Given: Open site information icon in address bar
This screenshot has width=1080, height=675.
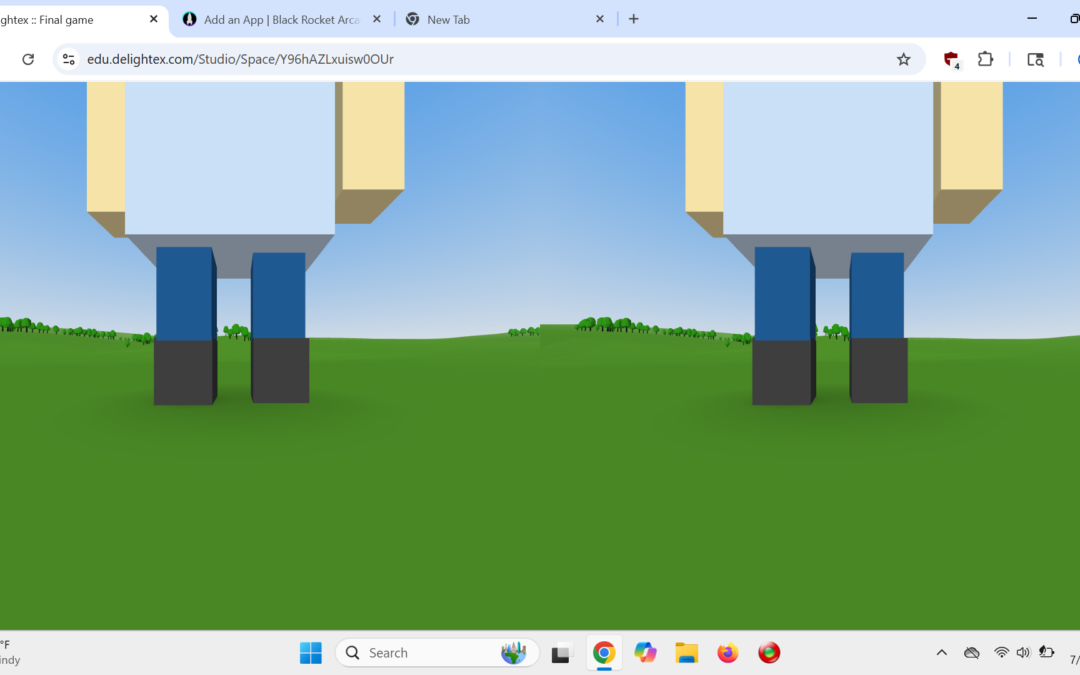Looking at the screenshot, I should 69,59.
